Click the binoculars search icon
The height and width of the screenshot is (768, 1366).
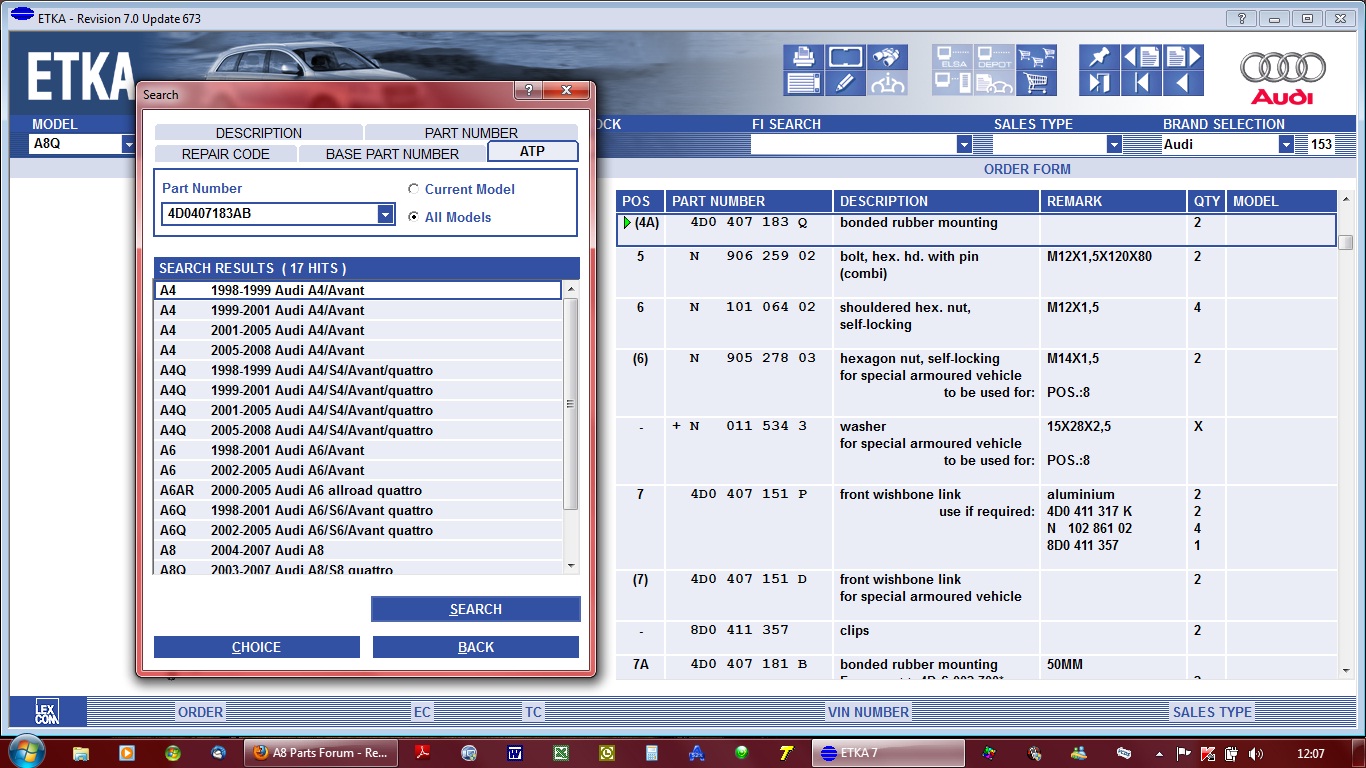coord(887,57)
